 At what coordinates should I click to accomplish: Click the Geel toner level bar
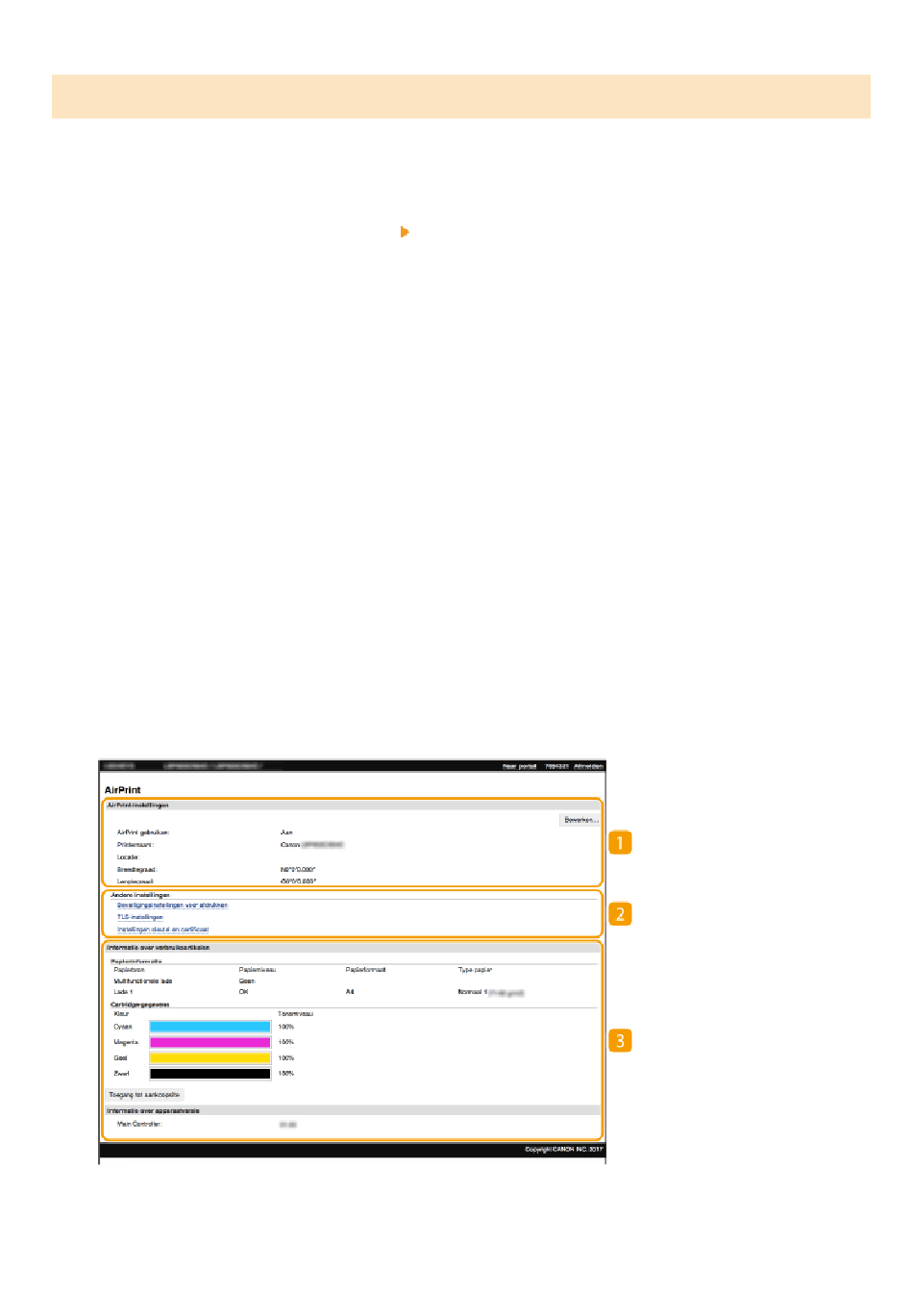[210, 1057]
